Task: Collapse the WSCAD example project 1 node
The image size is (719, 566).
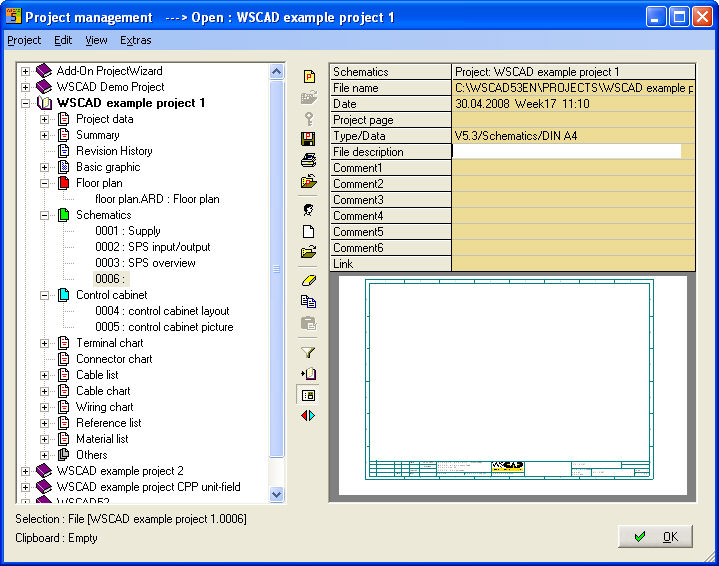Action: (x=26, y=103)
